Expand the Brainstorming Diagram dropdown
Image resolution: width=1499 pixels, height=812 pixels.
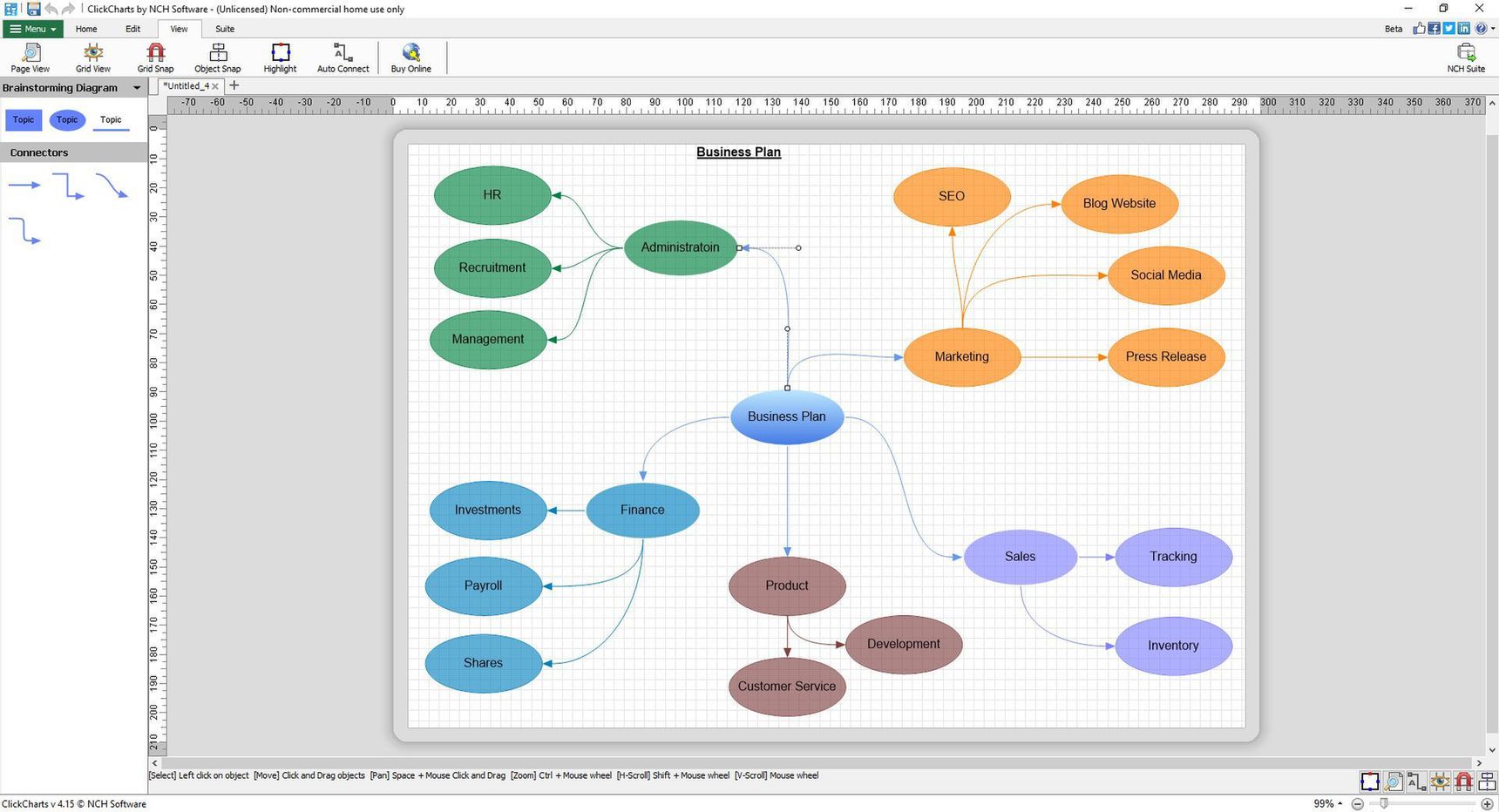click(137, 88)
